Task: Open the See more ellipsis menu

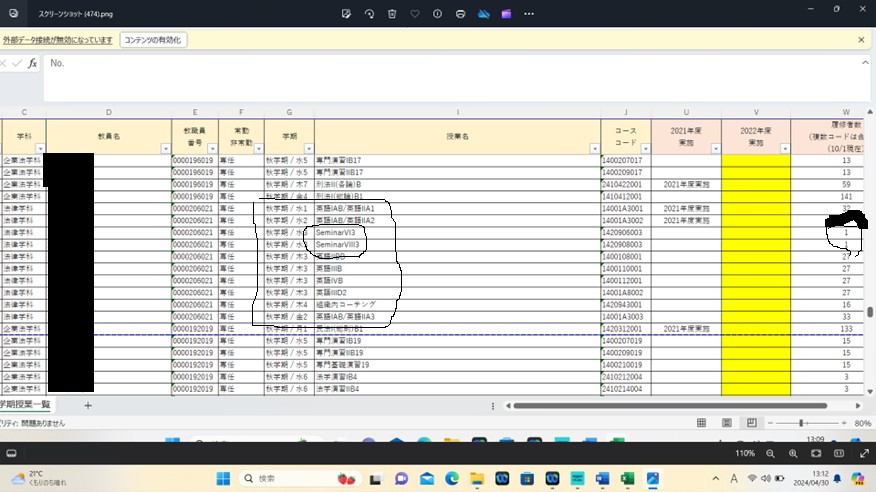Action: pyautogui.click(x=529, y=14)
